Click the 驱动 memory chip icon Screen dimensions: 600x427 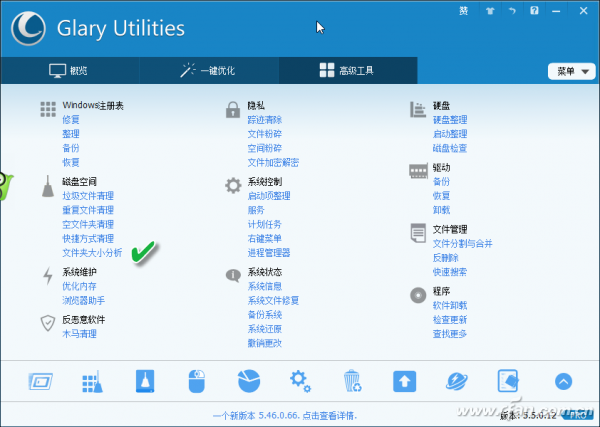pos(418,171)
